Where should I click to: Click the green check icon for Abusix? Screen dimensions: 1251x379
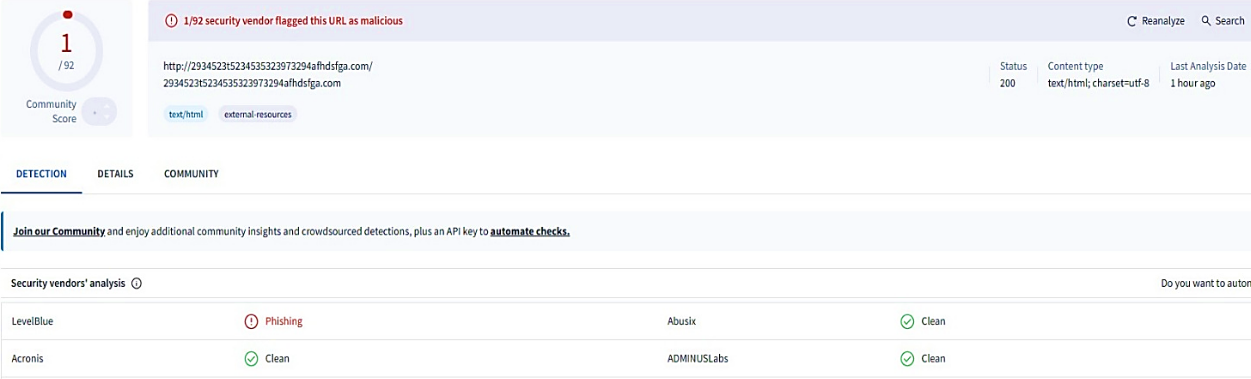point(907,321)
